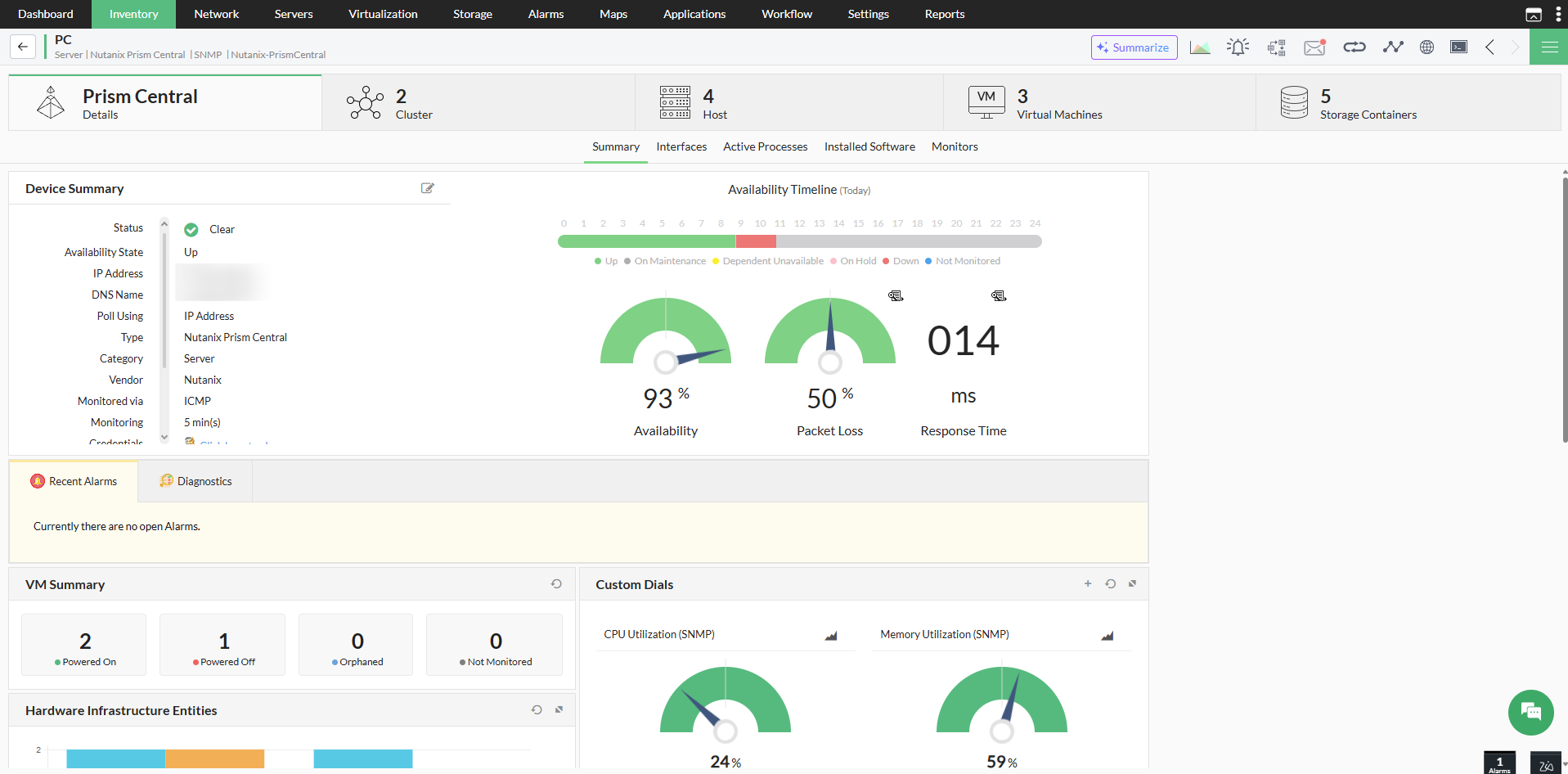Open the Diagnostics tab
The height and width of the screenshot is (774, 1568).
[x=195, y=482]
